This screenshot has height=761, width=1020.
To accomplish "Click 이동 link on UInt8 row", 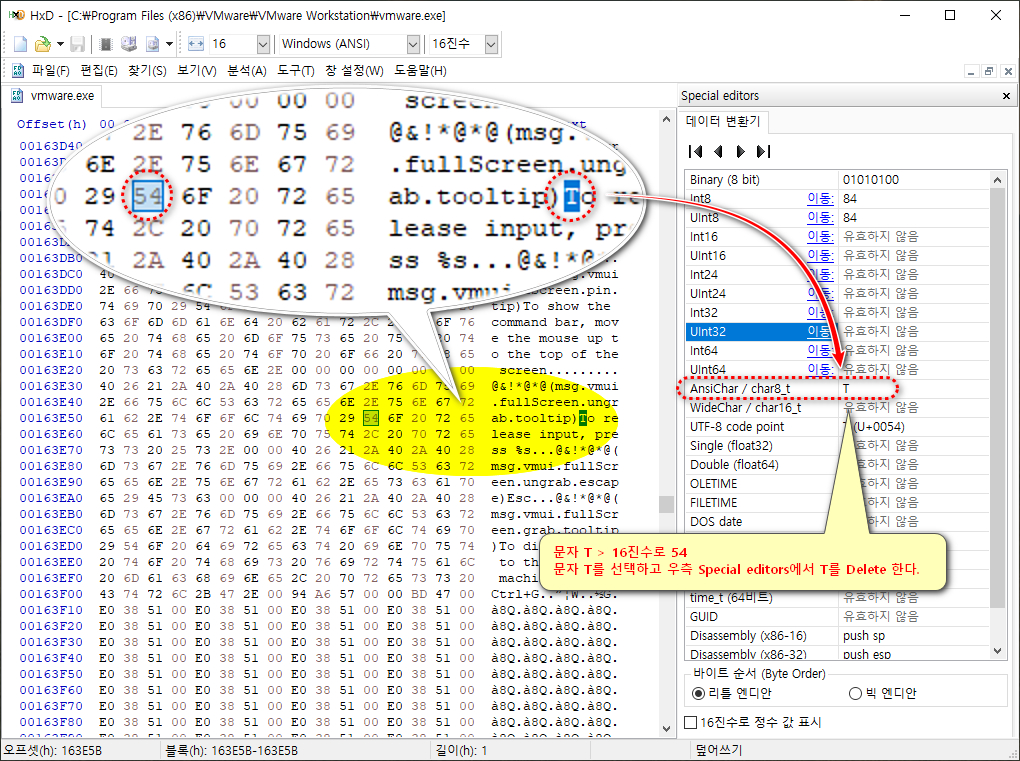I will (x=820, y=217).
